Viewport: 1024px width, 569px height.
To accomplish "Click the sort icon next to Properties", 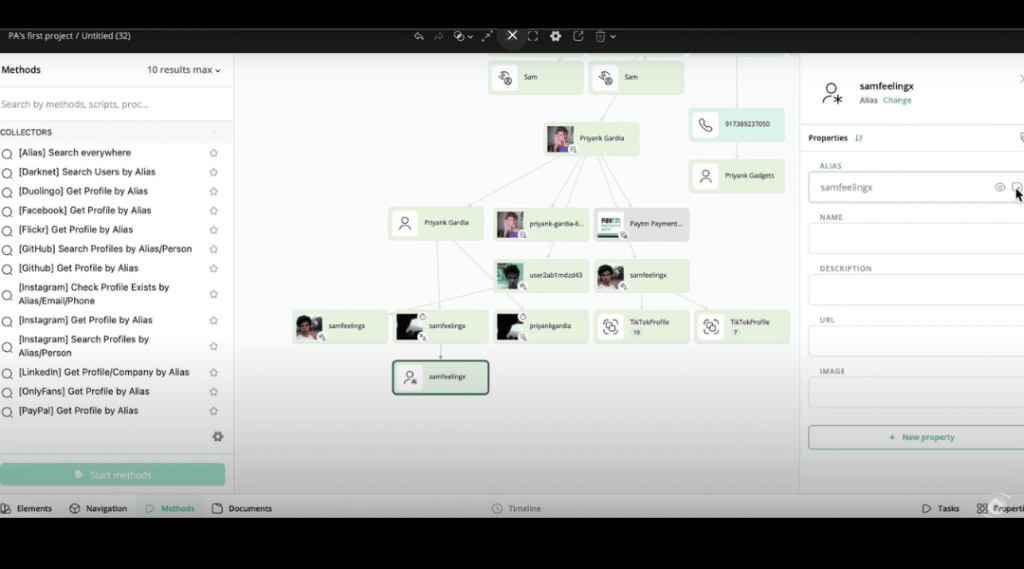I will point(859,138).
